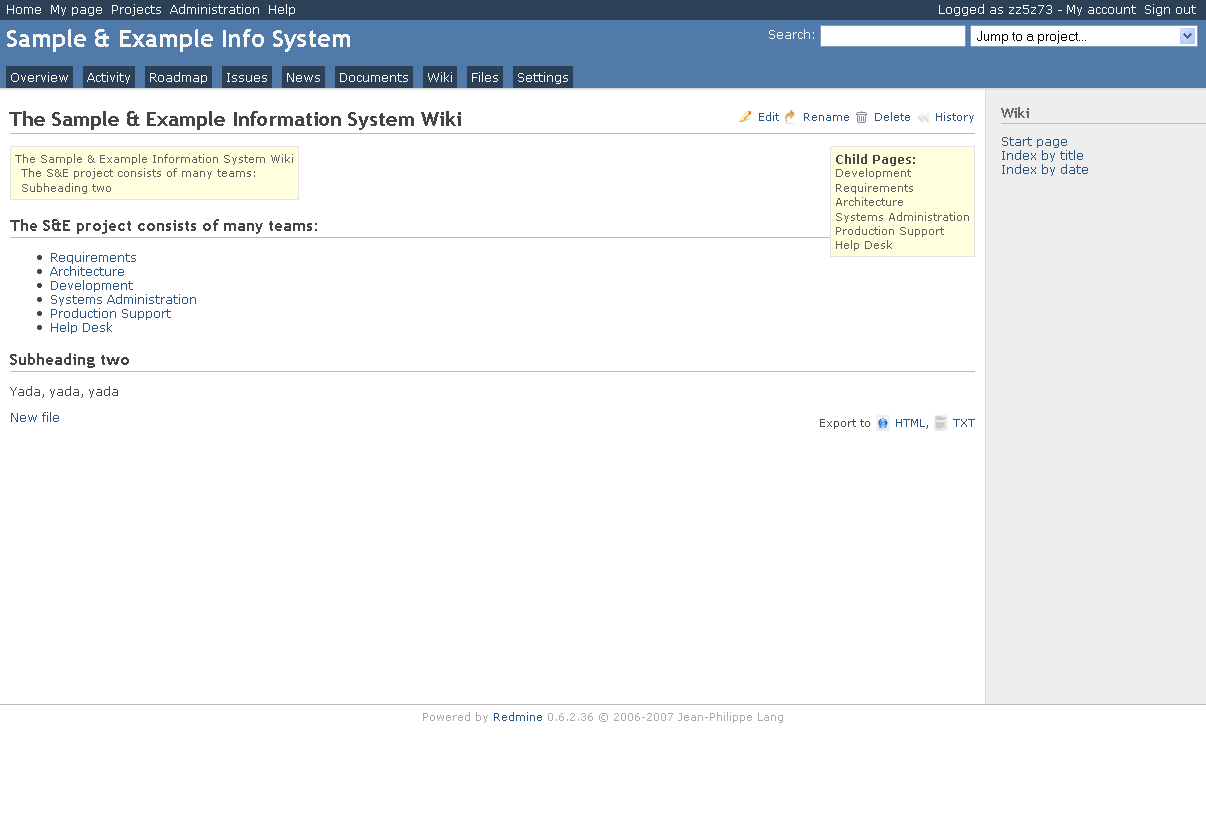The image size is (1206, 837).
Task: Open the Roadmap tab
Action: [178, 78]
